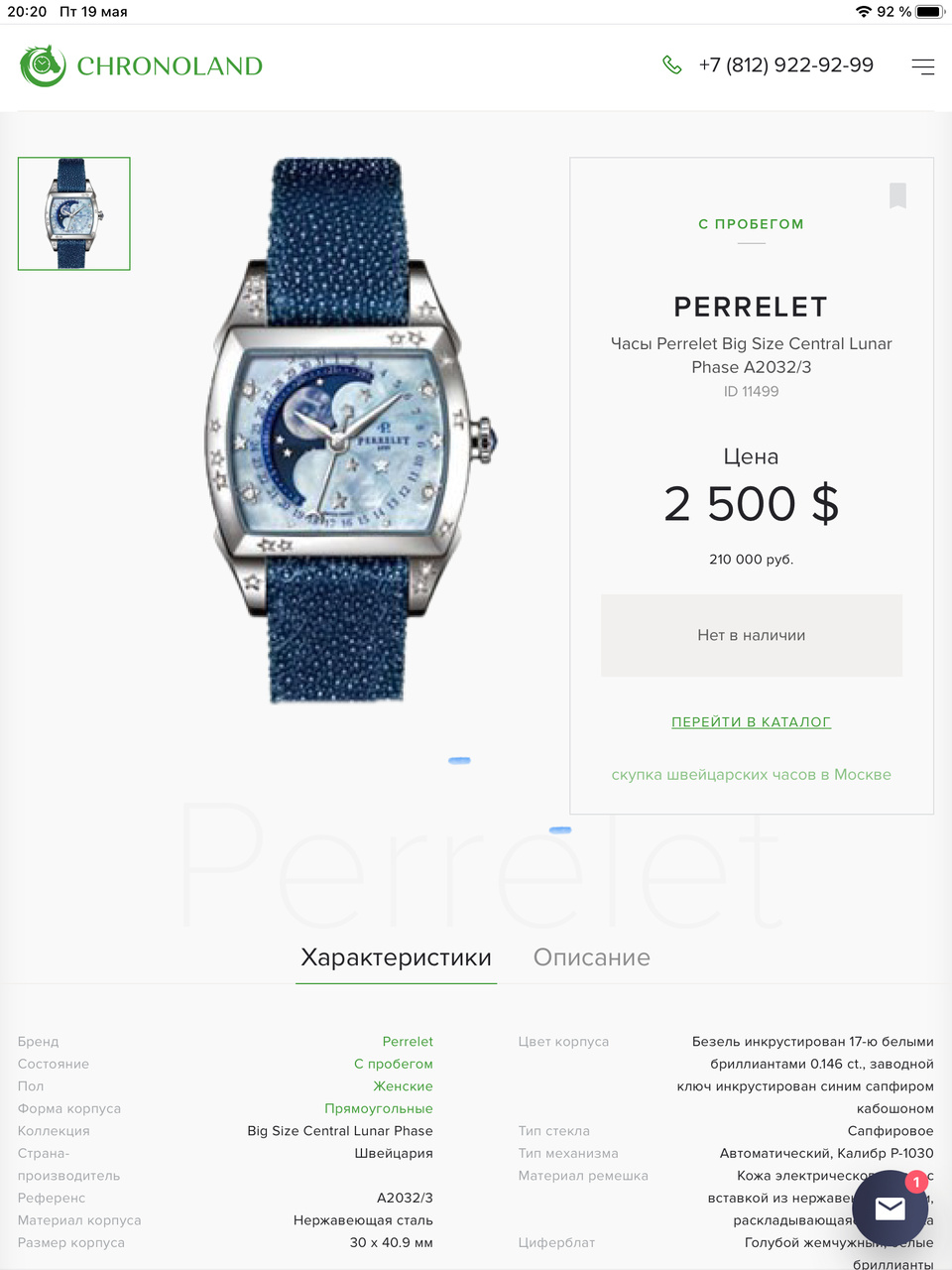Click the Wi-Fi status icon
The width and height of the screenshot is (952, 1270).
pyautogui.click(x=863, y=12)
